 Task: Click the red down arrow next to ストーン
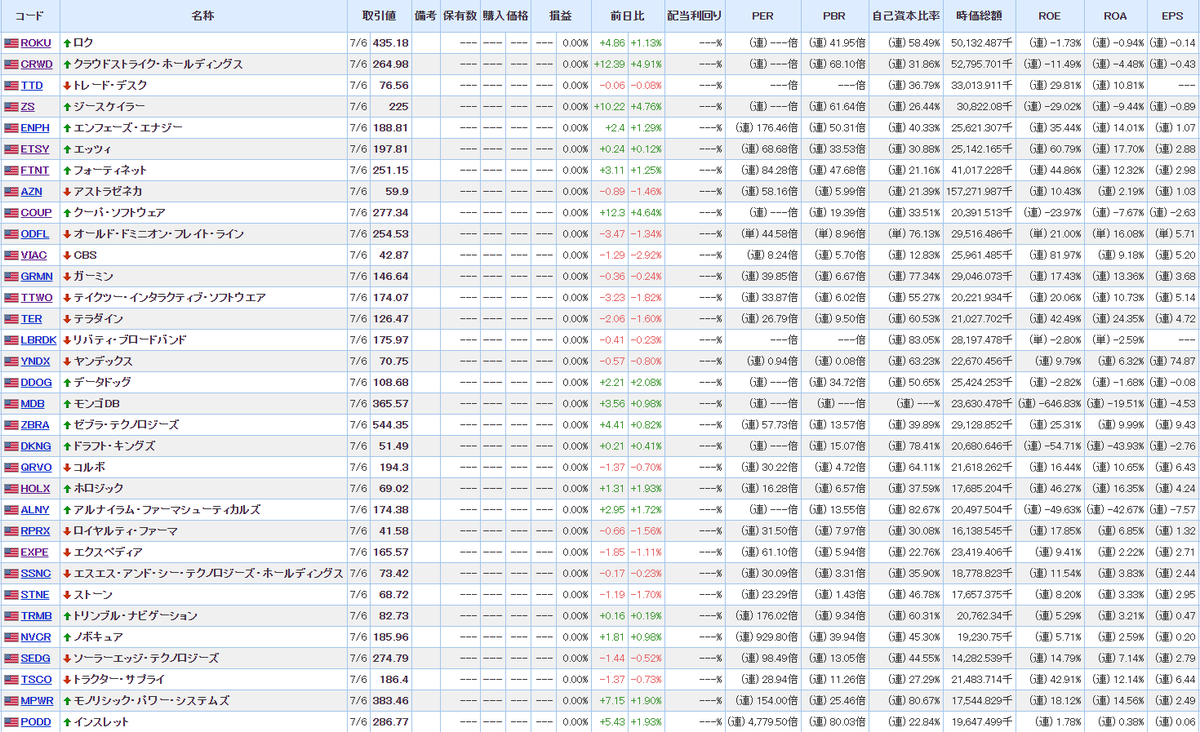tap(67, 594)
